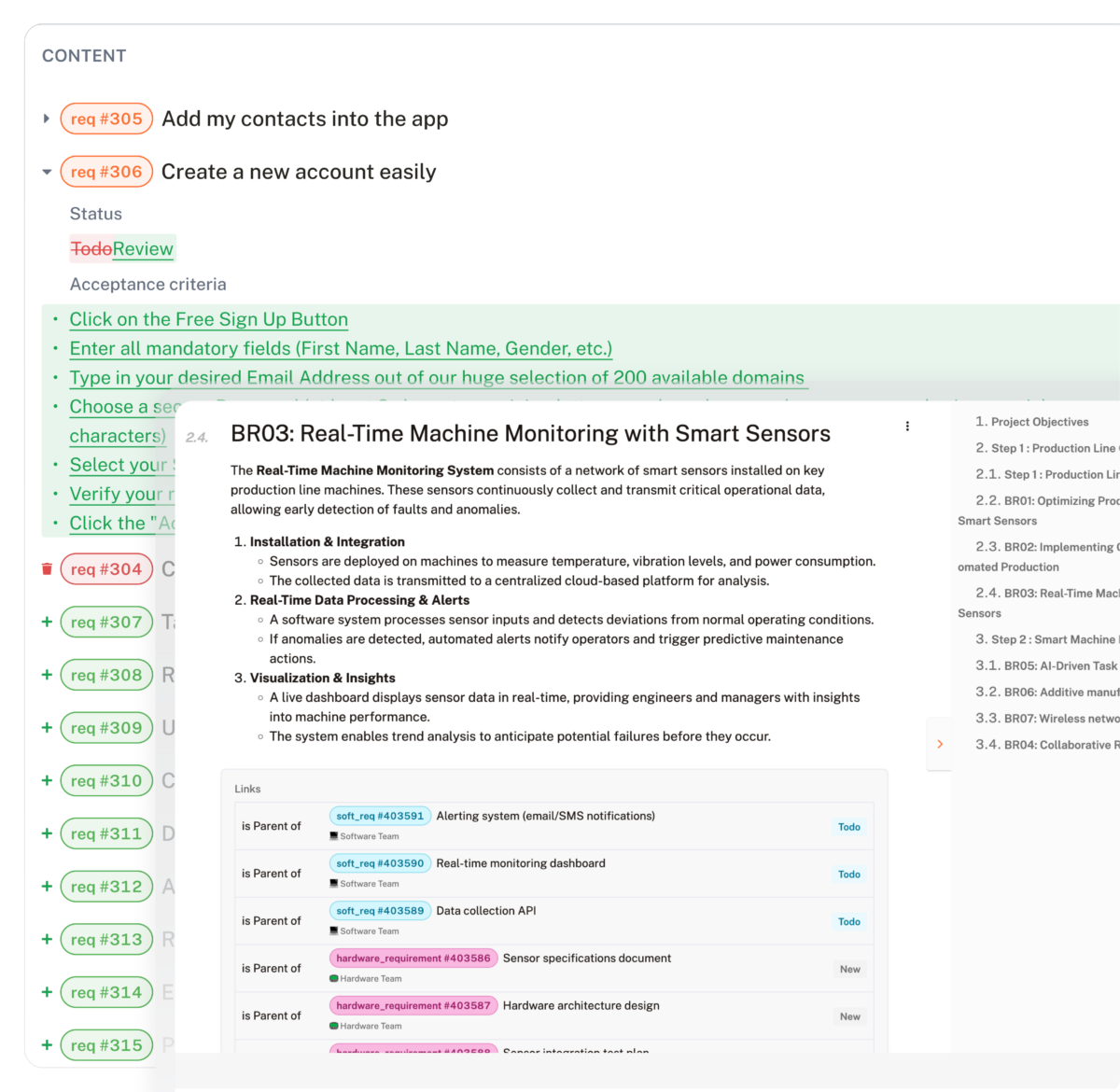
Task: Click the red trash icon beside req #304
Action: (x=47, y=569)
